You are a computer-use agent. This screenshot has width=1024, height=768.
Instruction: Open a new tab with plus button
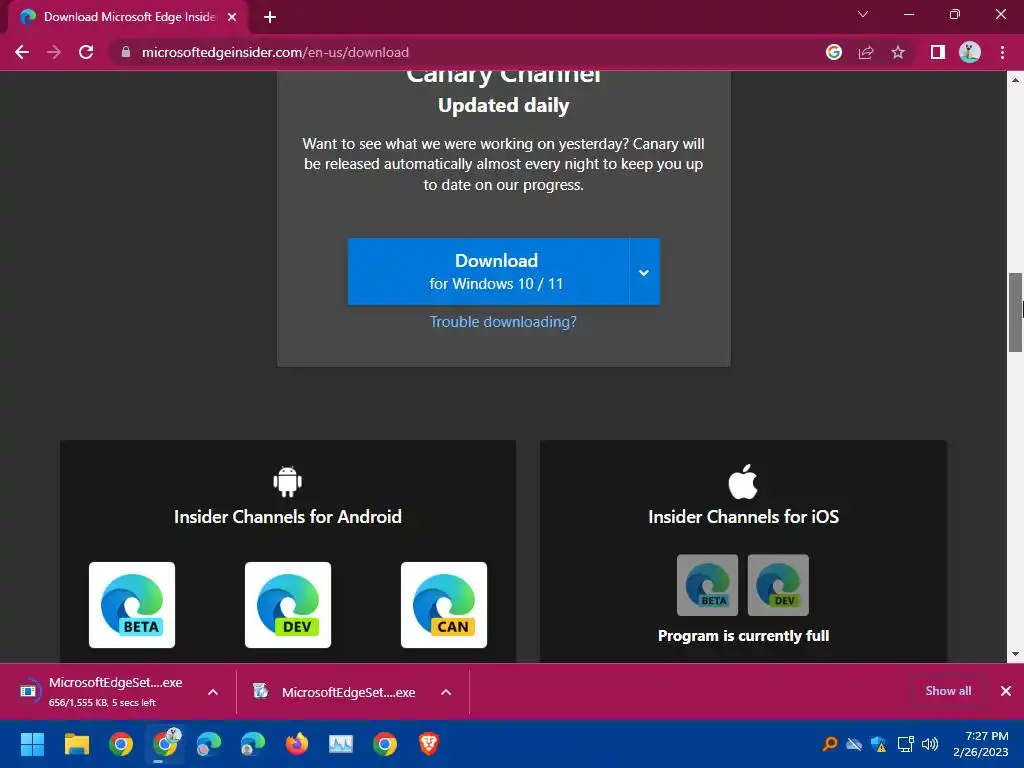pyautogui.click(x=270, y=17)
